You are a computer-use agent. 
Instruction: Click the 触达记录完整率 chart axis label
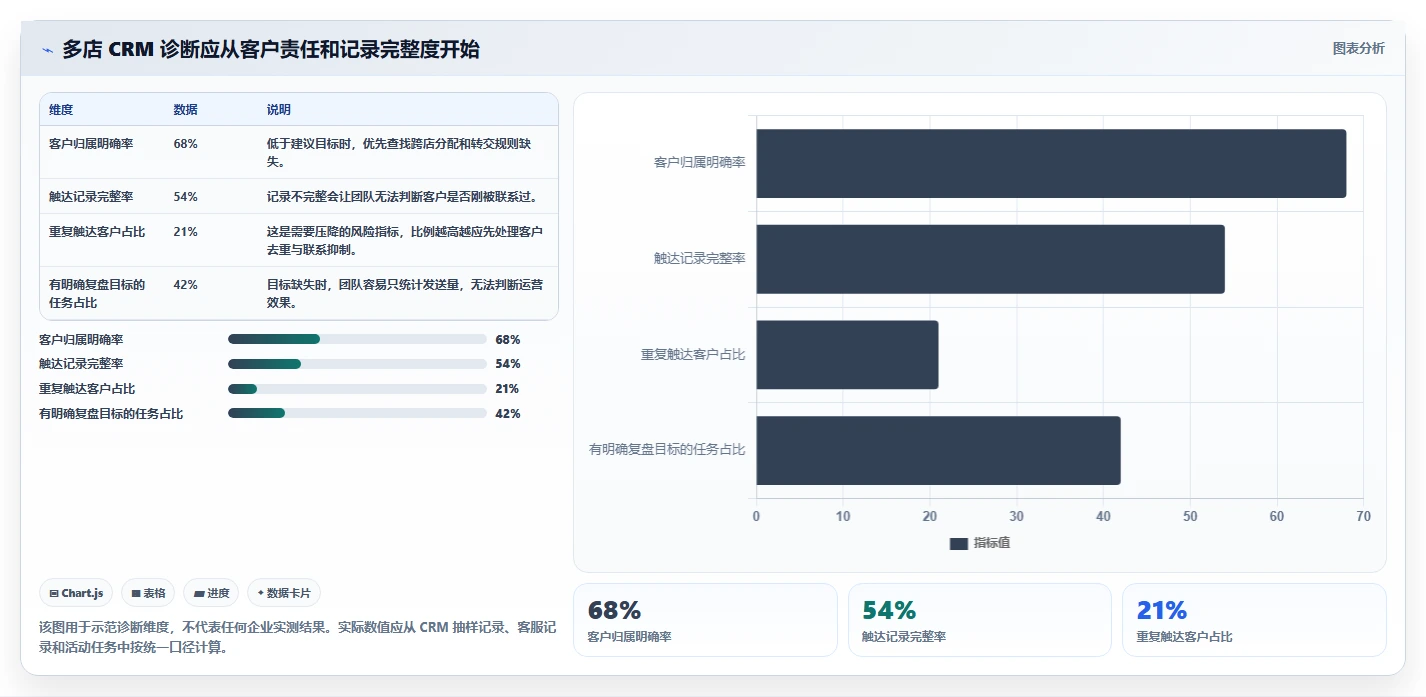699,258
